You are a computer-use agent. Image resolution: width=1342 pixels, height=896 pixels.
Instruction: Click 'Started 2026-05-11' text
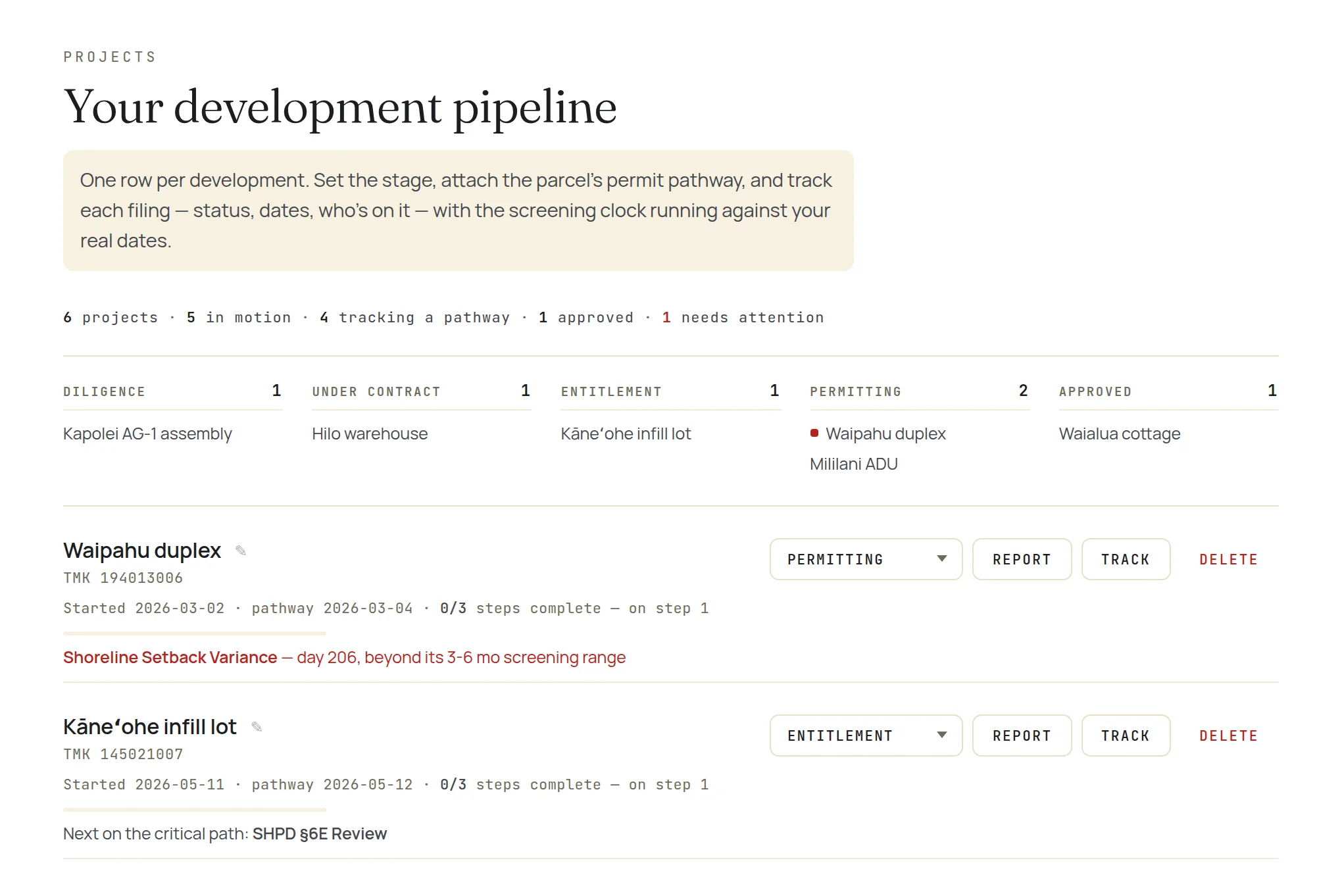pyautogui.click(x=143, y=785)
